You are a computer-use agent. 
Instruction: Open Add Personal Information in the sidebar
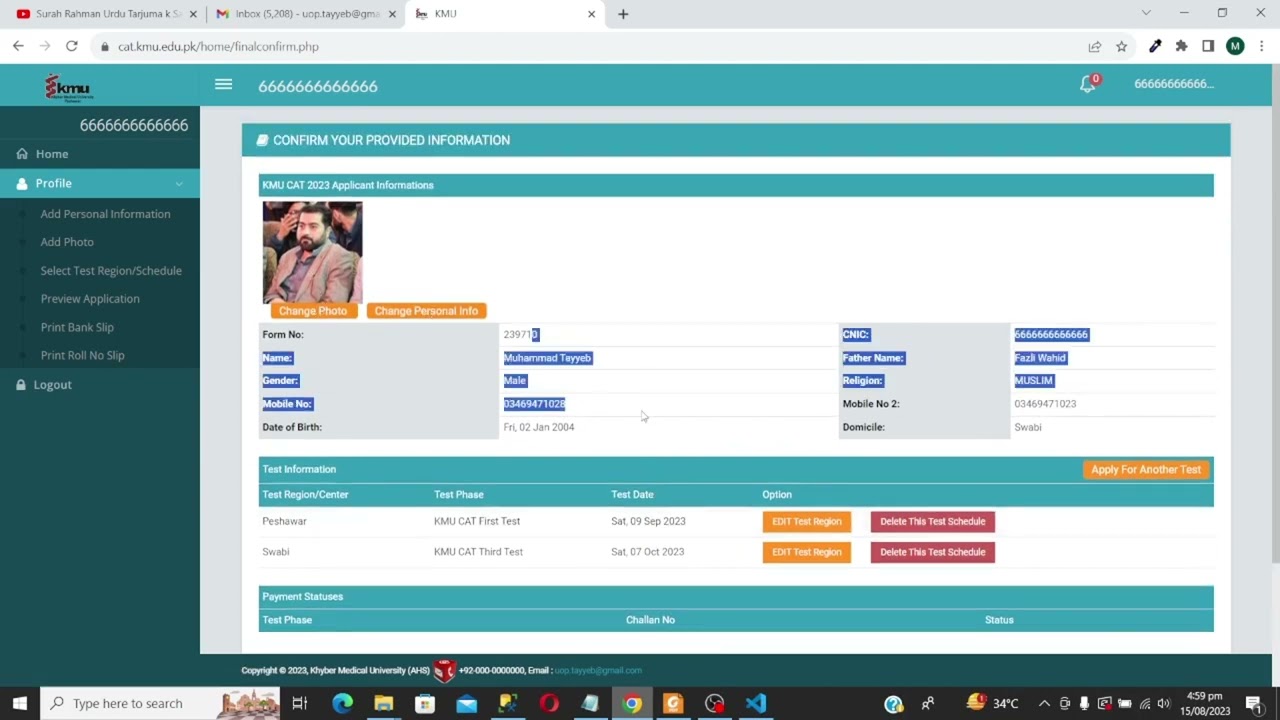(105, 214)
